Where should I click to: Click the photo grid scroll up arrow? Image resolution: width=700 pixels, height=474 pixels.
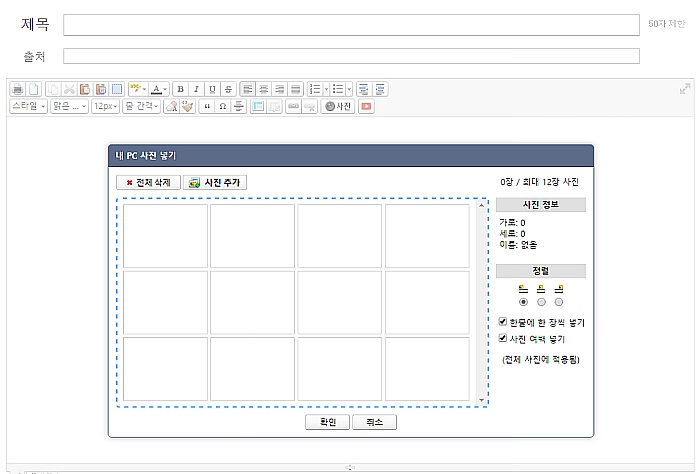pos(481,206)
